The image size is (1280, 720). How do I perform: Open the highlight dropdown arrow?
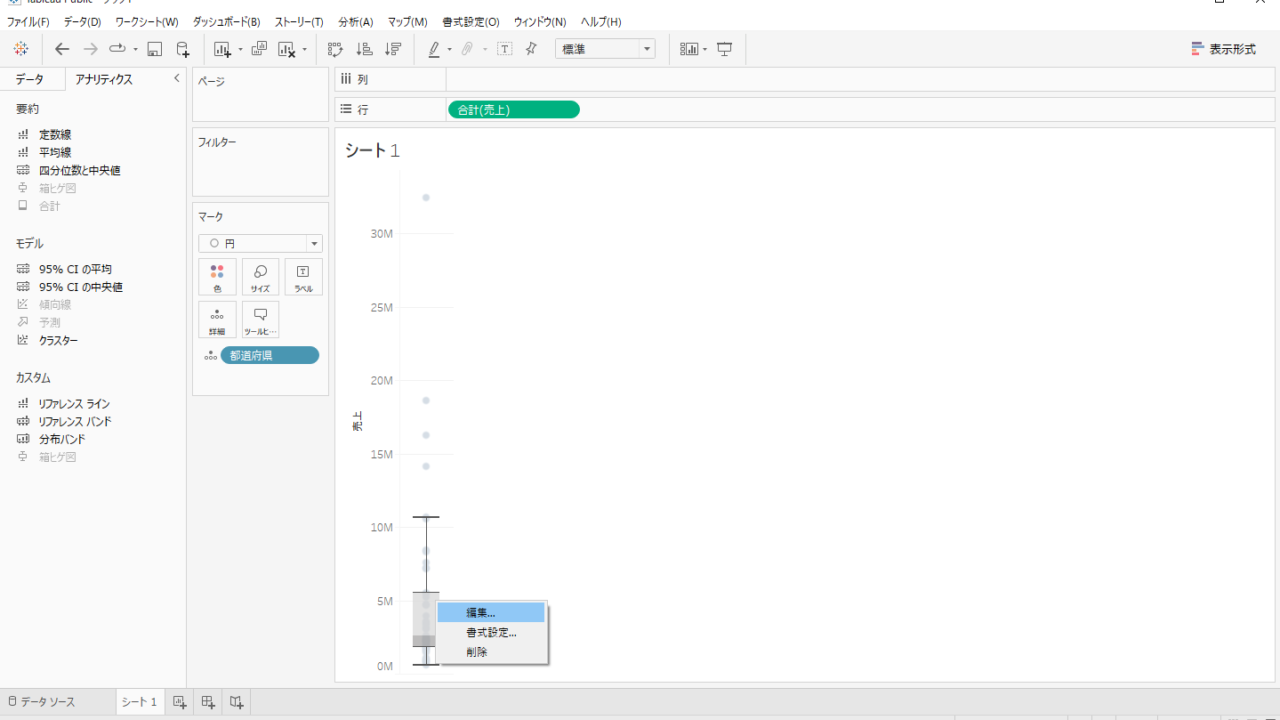[450, 49]
